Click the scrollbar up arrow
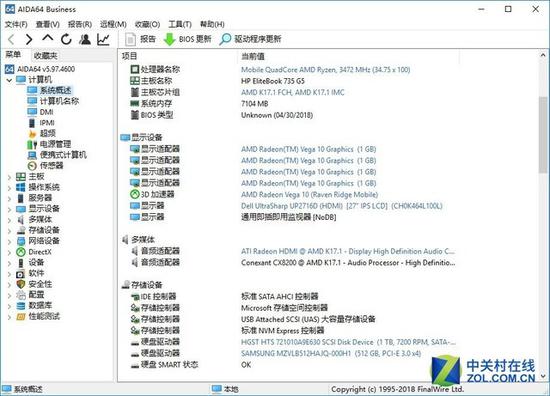 point(543,55)
